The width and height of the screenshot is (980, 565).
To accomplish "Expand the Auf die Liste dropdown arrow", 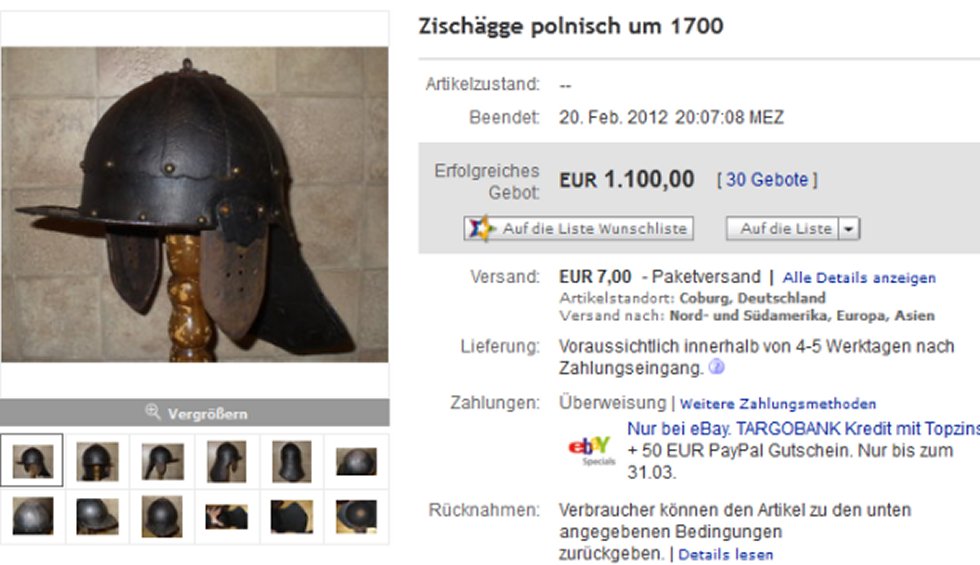I will (849, 229).
